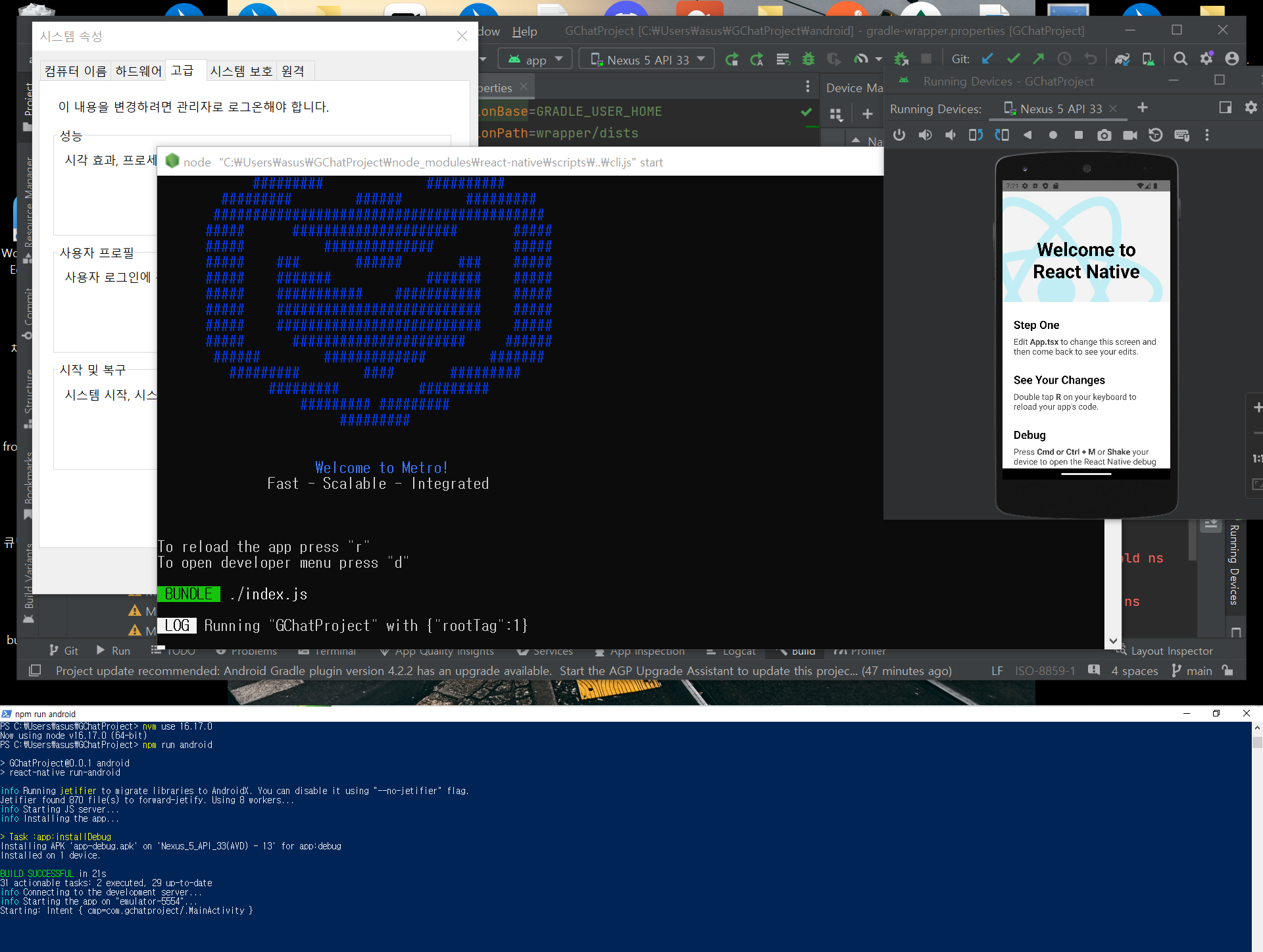Lower emulator volume with Volume Down icon
Image resolution: width=1263 pixels, height=952 pixels.
pyautogui.click(x=951, y=135)
